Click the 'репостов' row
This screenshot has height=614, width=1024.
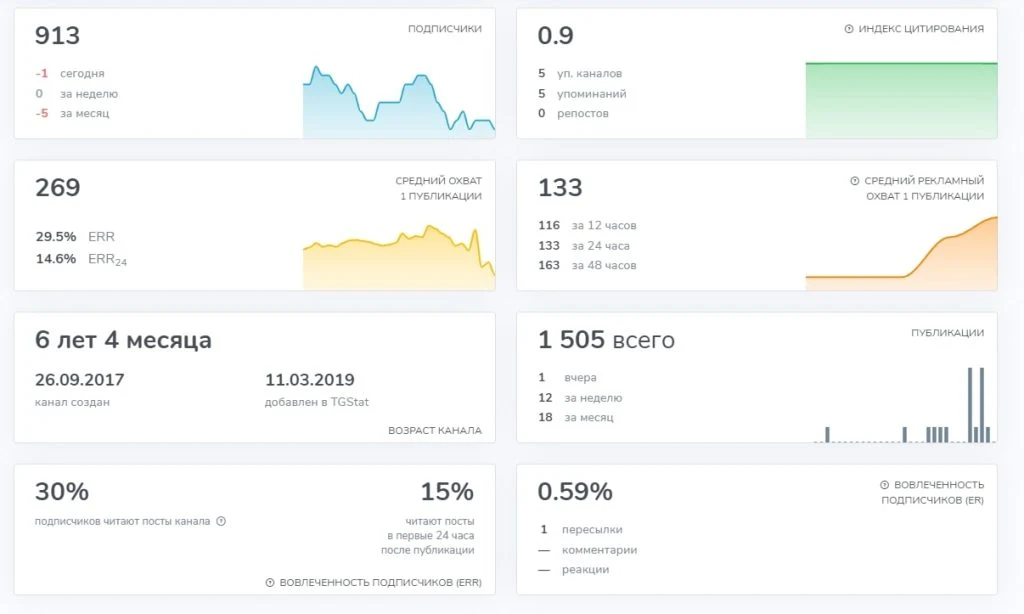[x=573, y=114]
